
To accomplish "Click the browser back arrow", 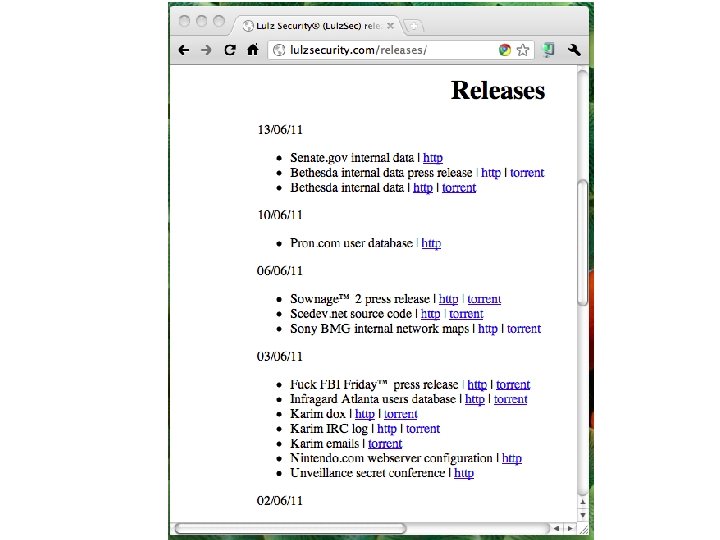I will (x=184, y=50).
